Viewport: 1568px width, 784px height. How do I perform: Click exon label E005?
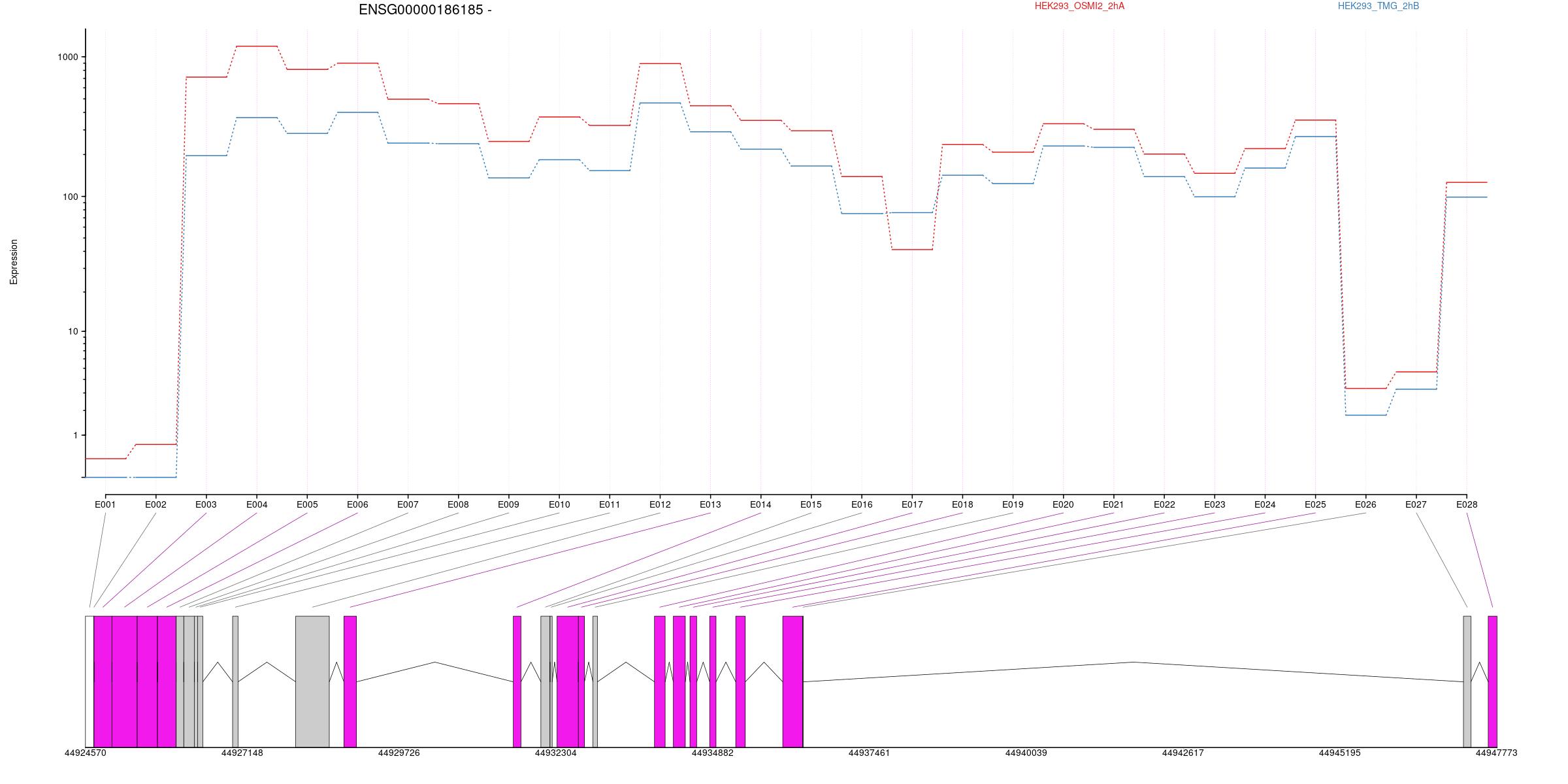(x=307, y=504)
